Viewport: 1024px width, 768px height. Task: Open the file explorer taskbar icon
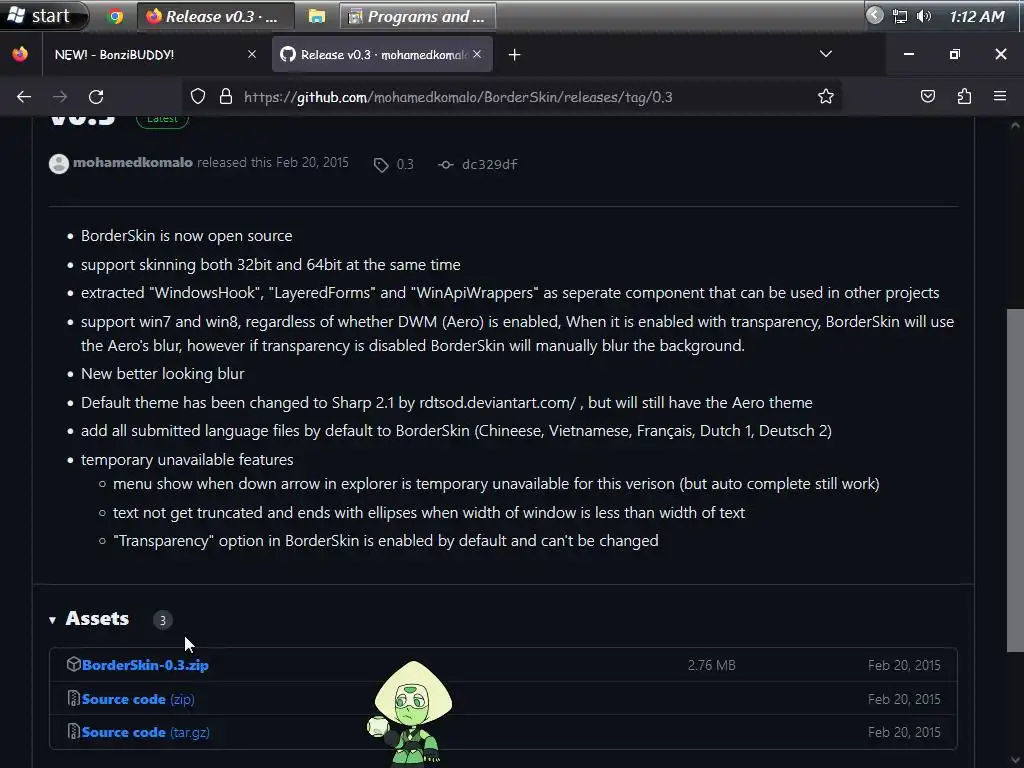click(x=317, y=16)
